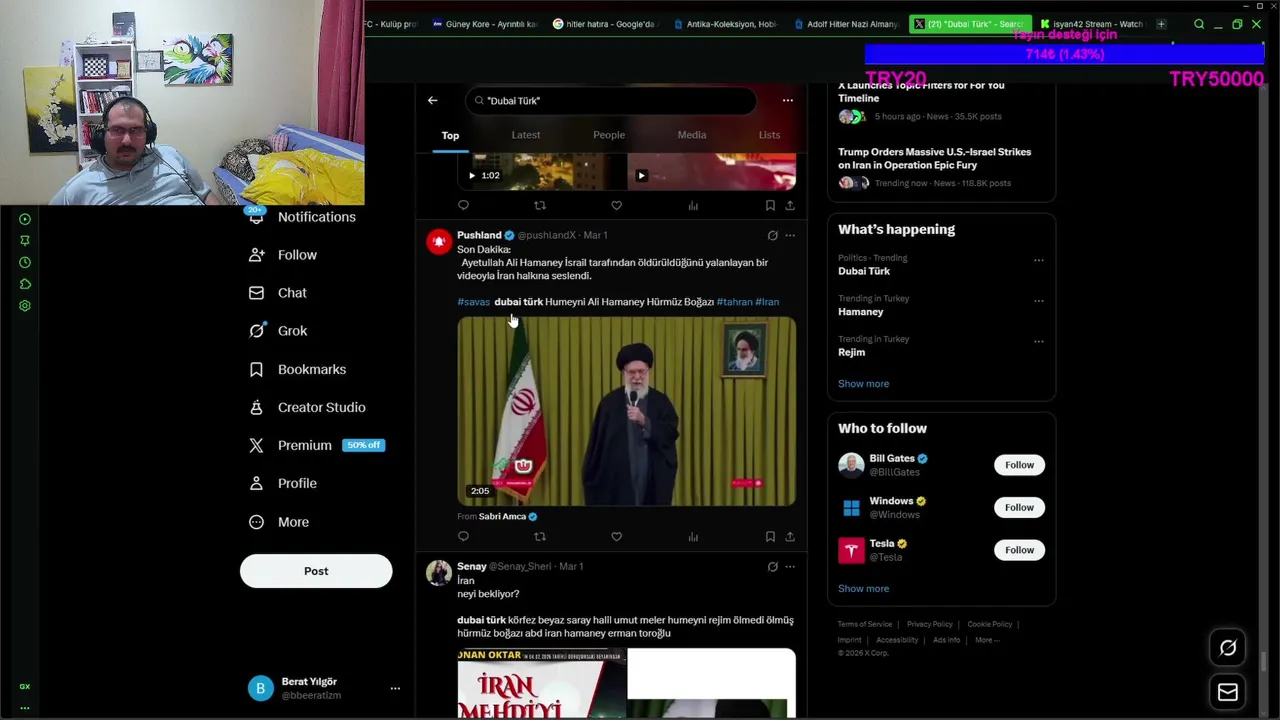Open the more menu on the Pushland post

click(790, 235)
